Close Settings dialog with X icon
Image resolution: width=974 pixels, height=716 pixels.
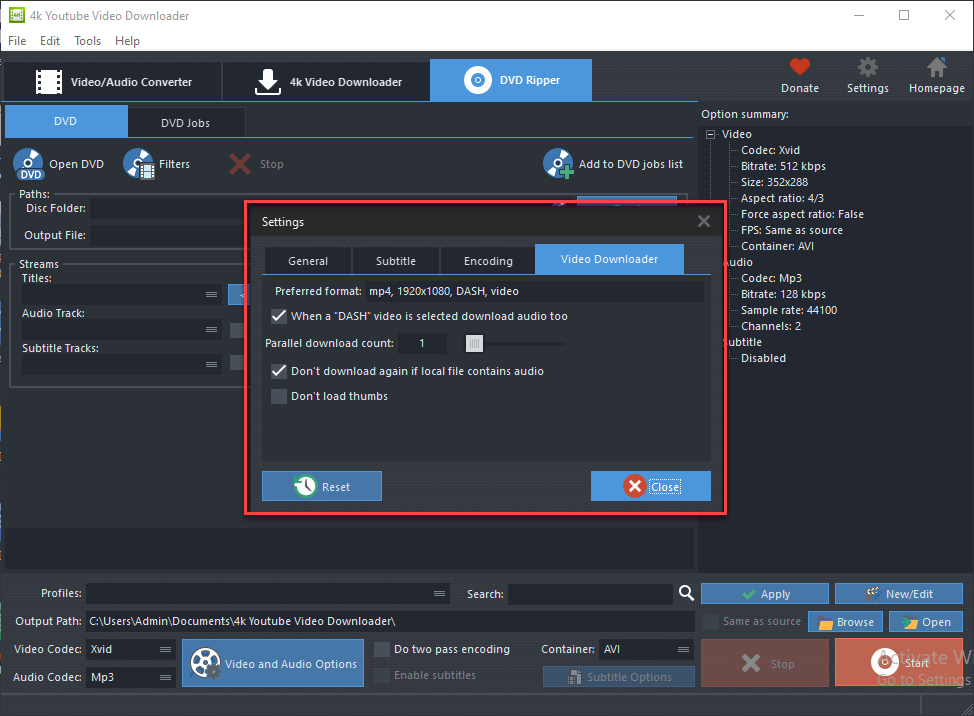click(704, 221)
